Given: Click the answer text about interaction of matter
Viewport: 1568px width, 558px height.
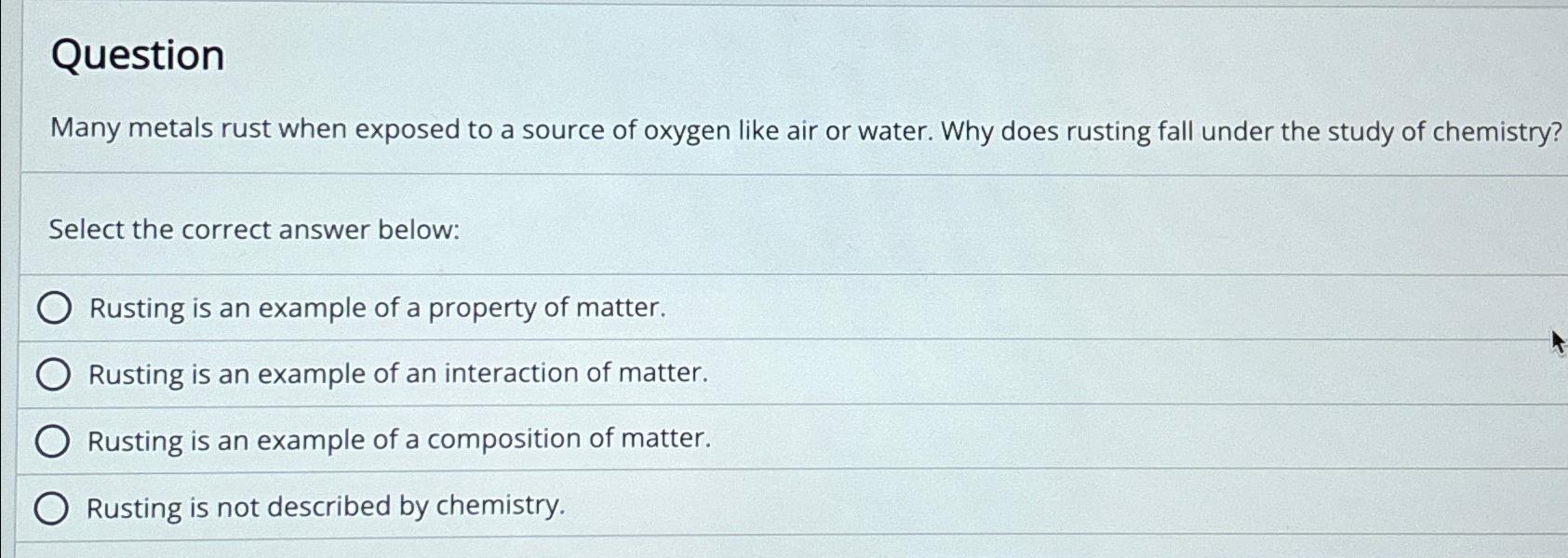Looking at the screenshot, I should click(x=397, y=374).
